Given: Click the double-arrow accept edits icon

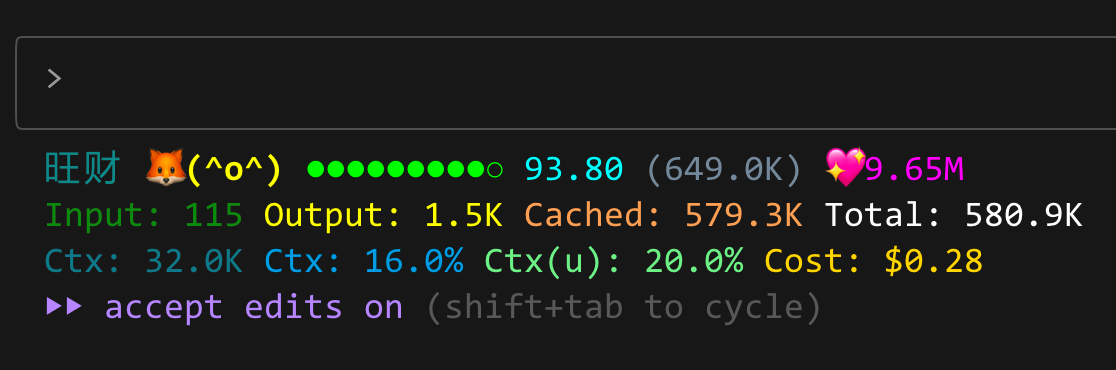Looking at the screenshot, I should [x=64, y=307].
